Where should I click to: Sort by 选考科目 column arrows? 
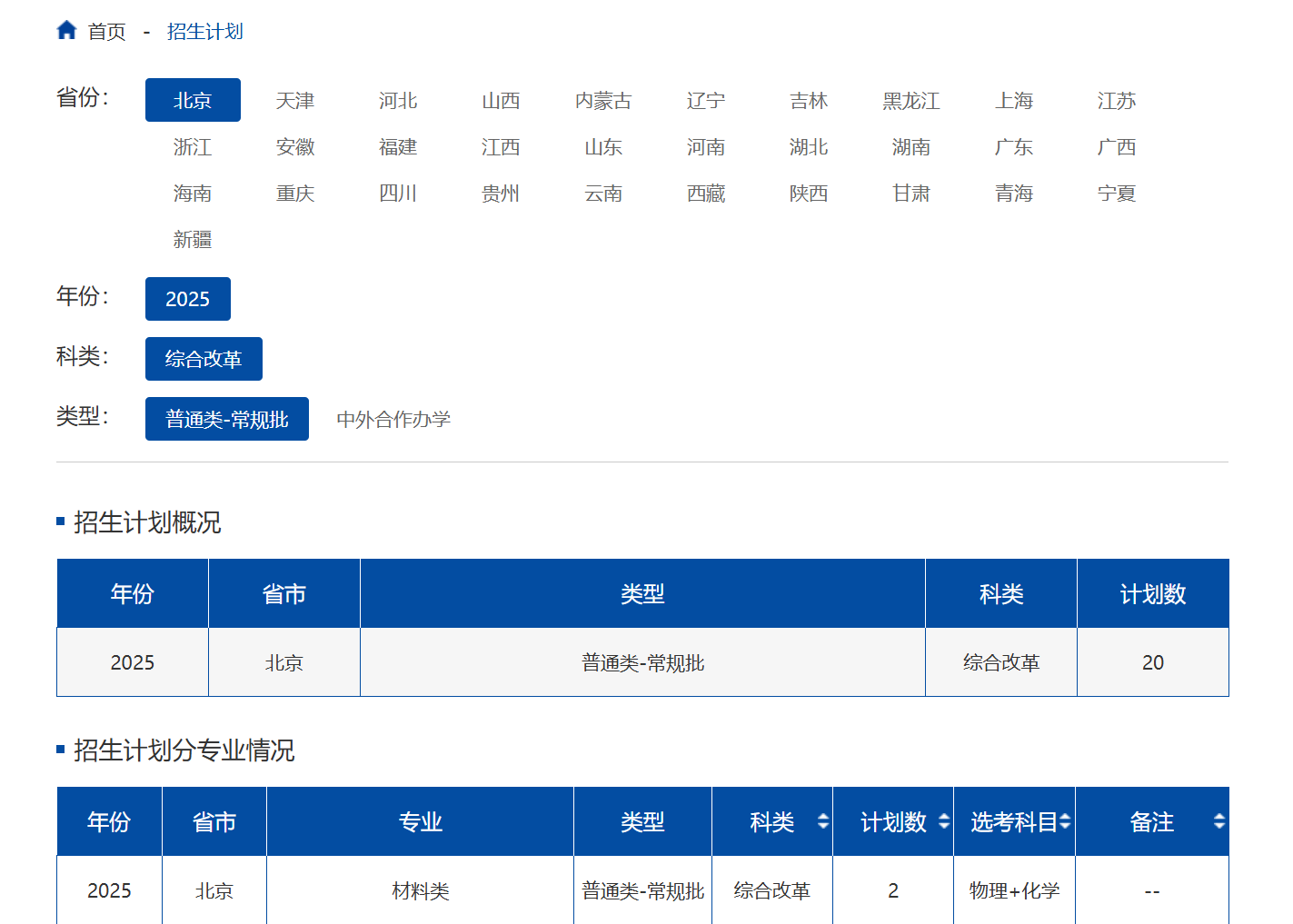click(1065, 821)
